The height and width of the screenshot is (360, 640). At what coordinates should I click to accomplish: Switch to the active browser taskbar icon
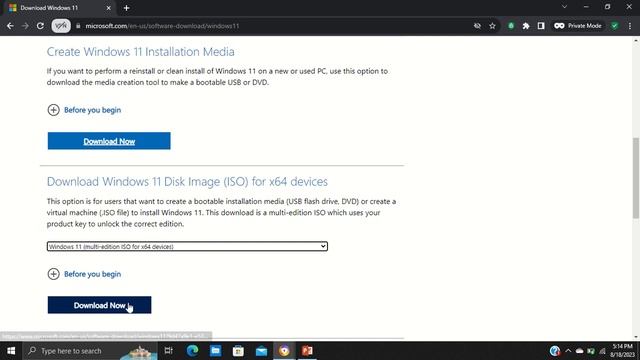pyautogui.click(x=284, y=351)
